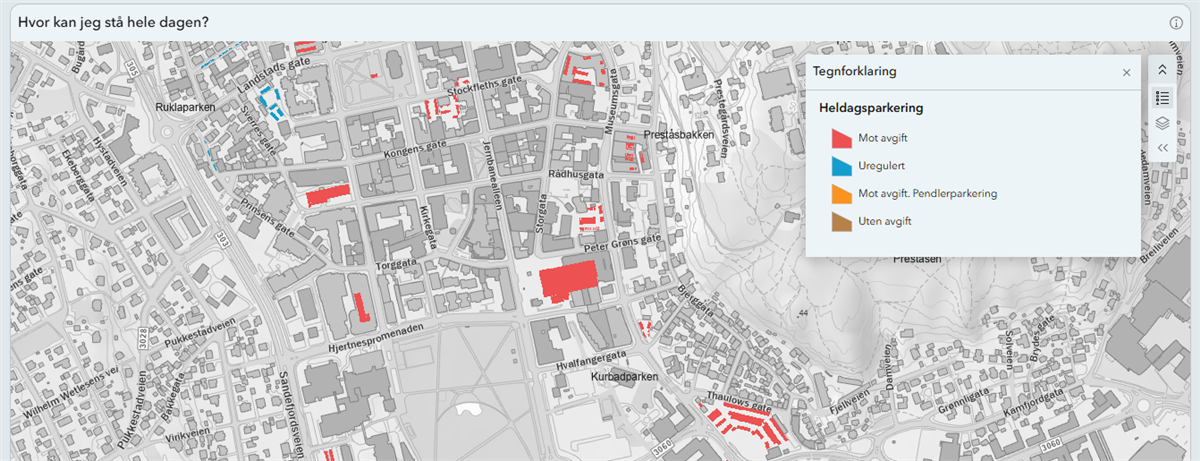1200x461 pixels.
Task: Click the large red parking area by Peter Grøns gate
Action: [x=568, y=279]
